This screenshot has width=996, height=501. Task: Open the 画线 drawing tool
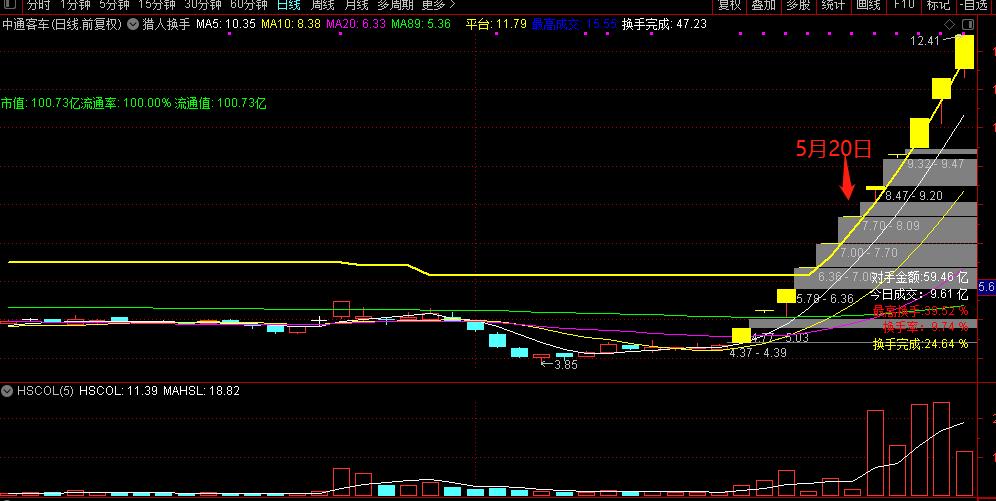868,5
